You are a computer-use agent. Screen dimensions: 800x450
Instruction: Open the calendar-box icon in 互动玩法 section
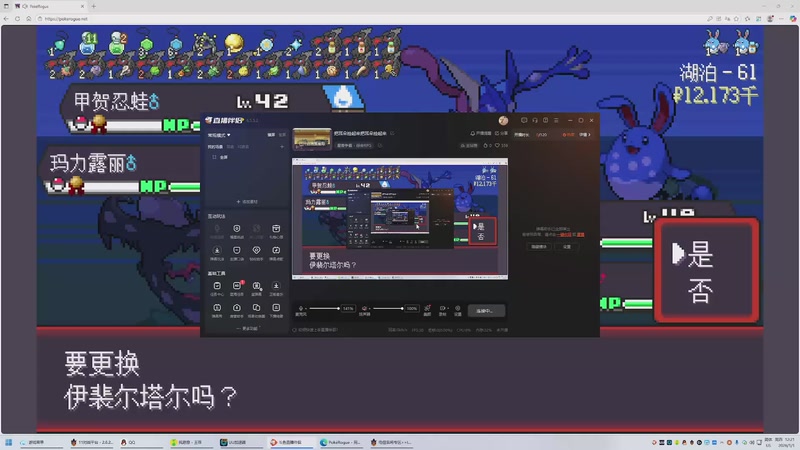pos(276,230)
